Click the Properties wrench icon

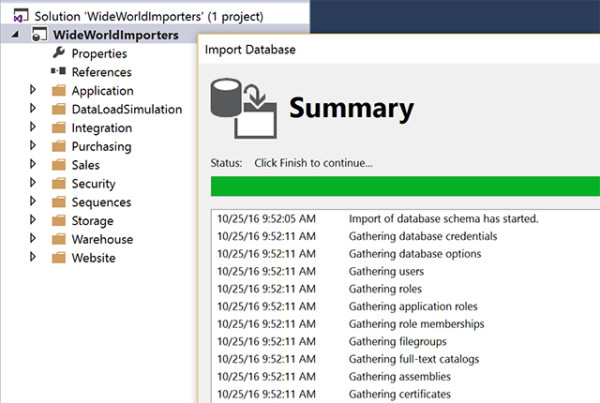[x=58, y=53]
